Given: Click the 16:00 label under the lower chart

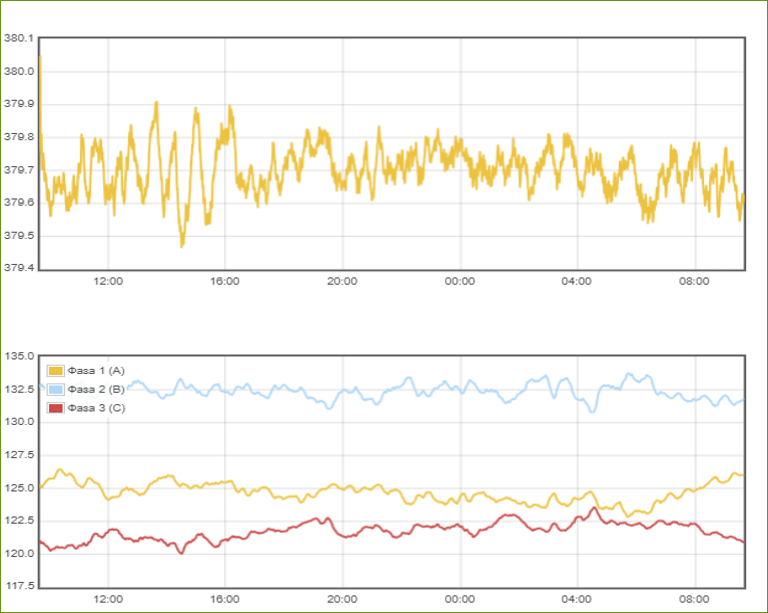Looking at the screenshot, I should point(225,600).
